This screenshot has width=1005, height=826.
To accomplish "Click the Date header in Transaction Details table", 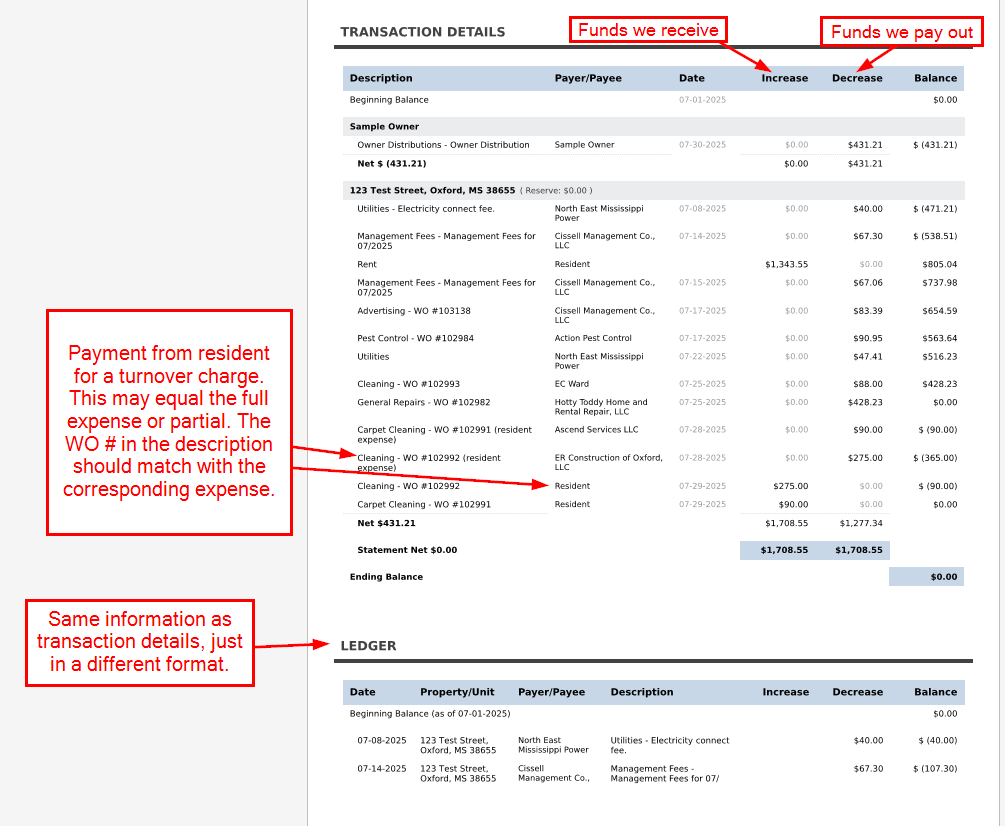I will [691, 78].
